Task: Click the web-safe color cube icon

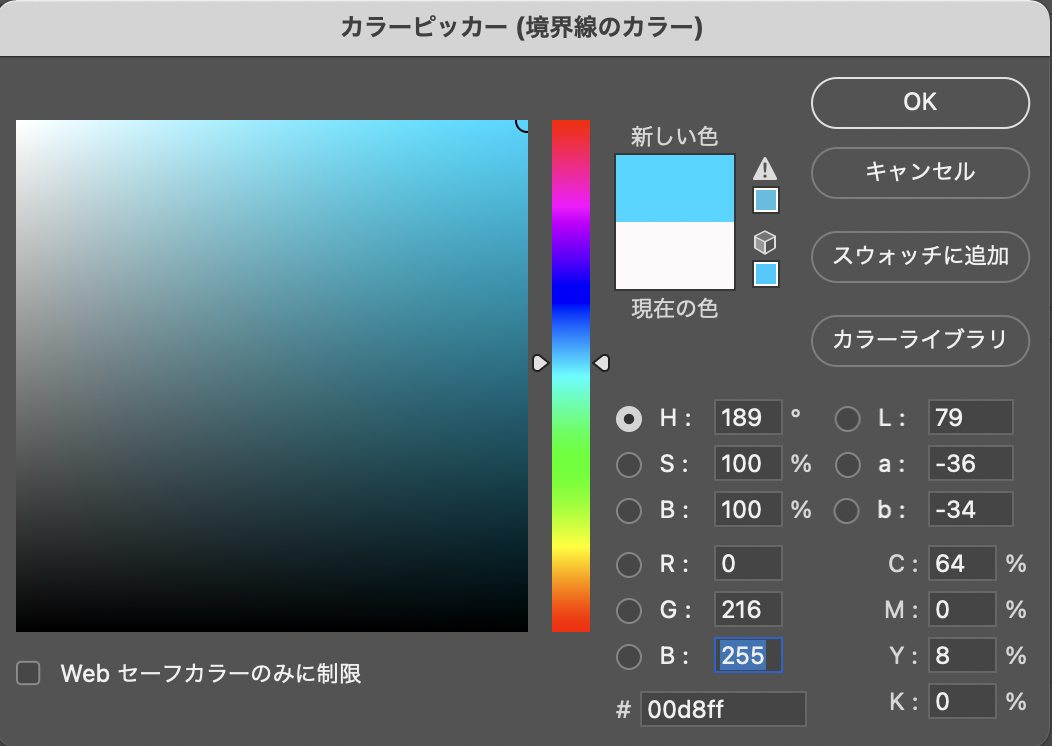Action: (x=765, y=243)
